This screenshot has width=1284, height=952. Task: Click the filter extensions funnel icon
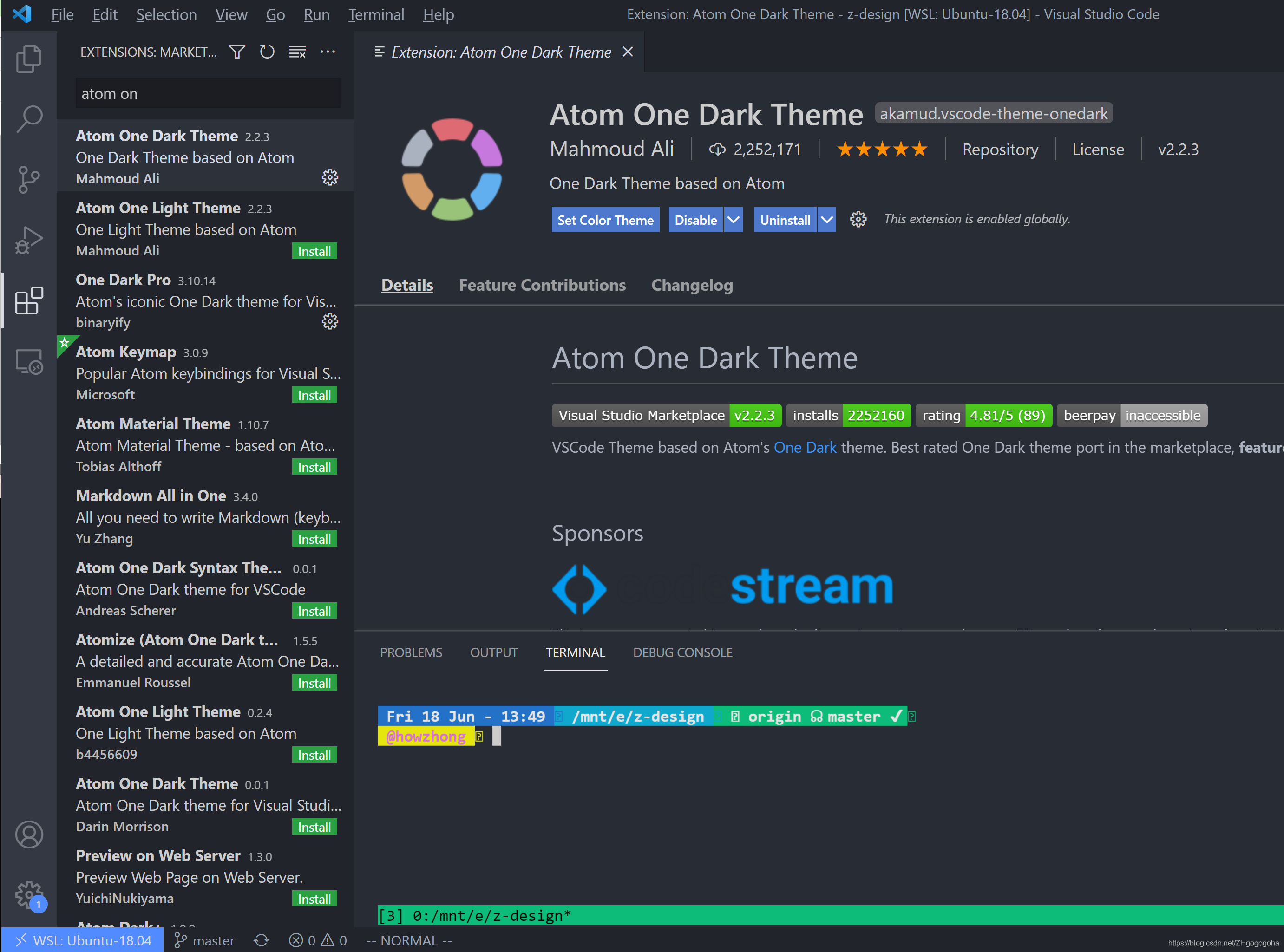coord(237,52)
